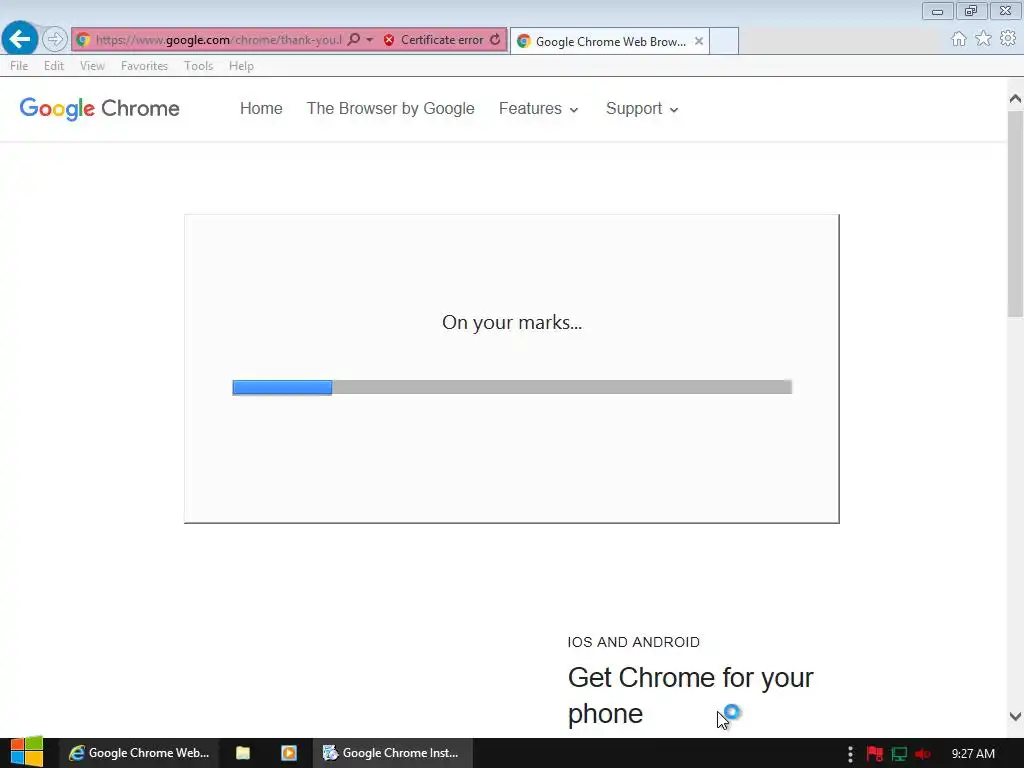Click the 9:27 AM clock

(x=973, y=754)
